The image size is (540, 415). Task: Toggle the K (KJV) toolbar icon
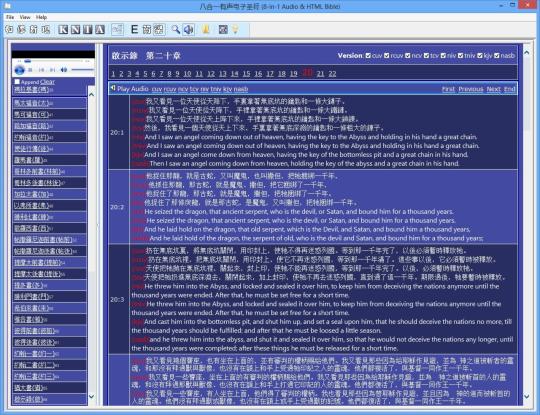point(63,30)
